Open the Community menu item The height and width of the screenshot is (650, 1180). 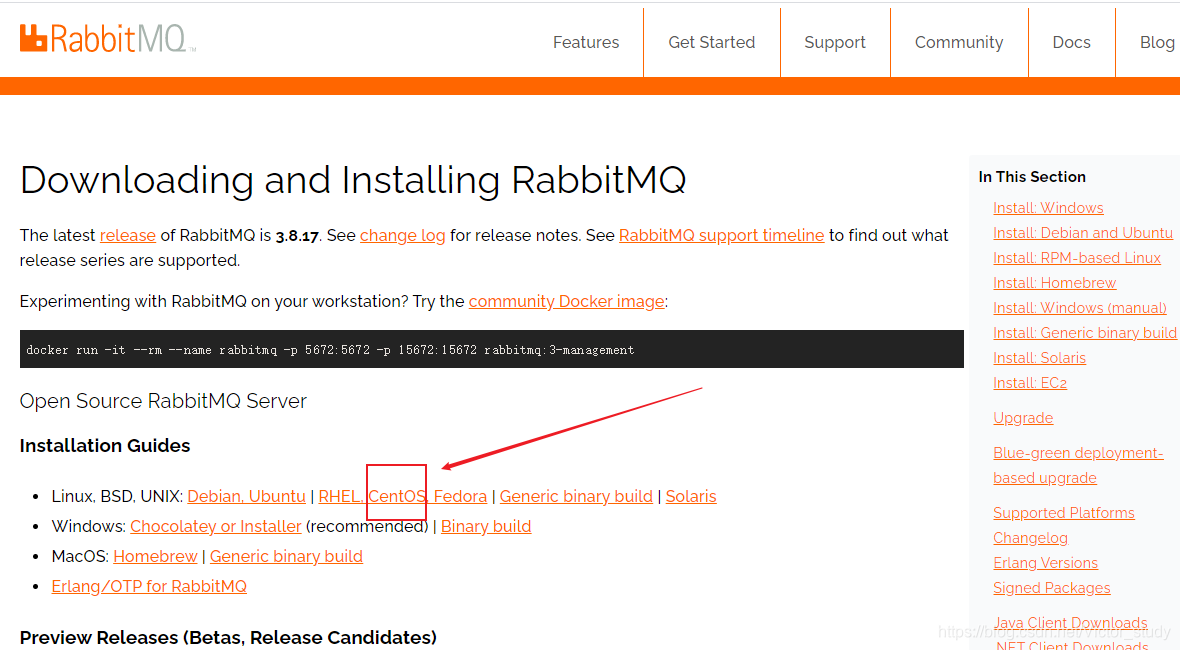[959, 42]
